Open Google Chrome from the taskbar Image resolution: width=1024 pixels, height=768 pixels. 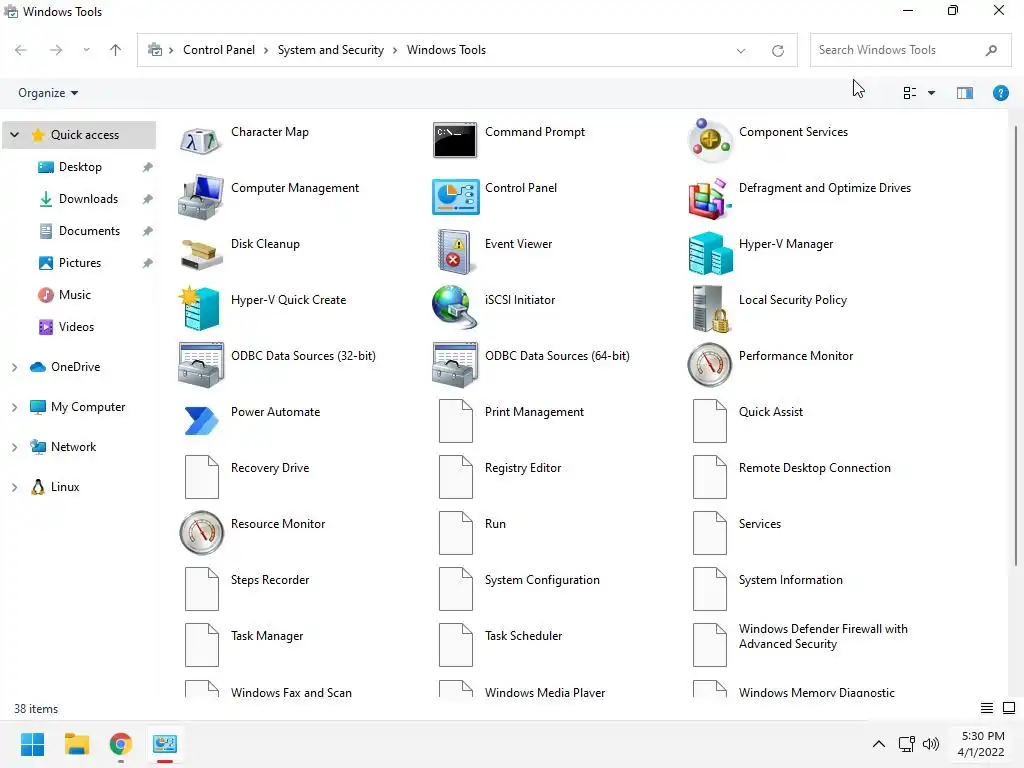[x=120, y=744]
